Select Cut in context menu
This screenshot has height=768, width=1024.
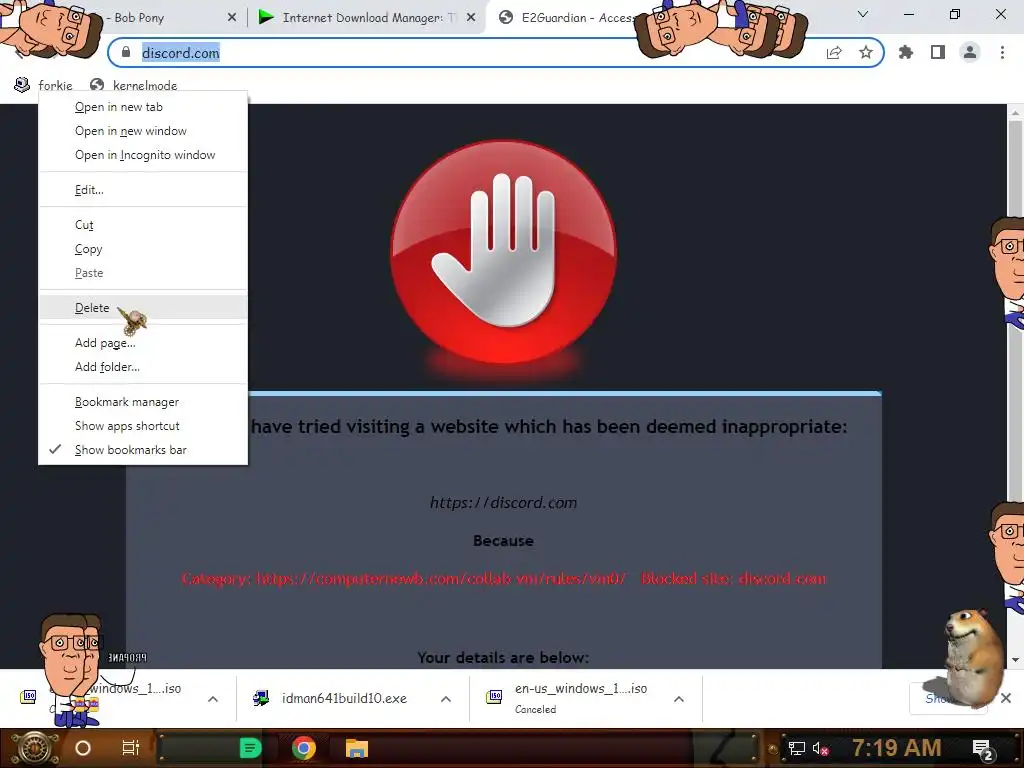click(x=143, y=225)
